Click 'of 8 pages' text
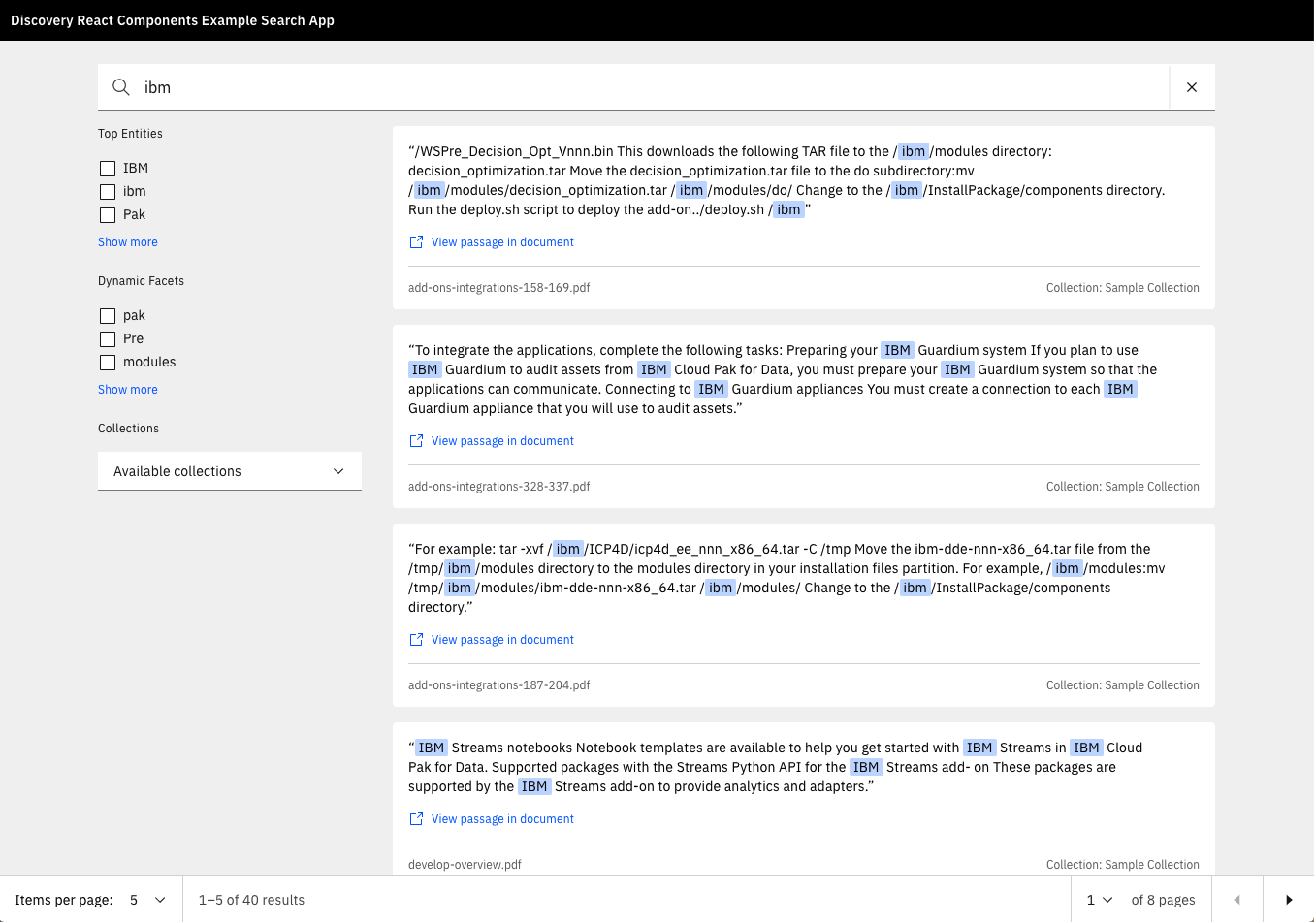This screenshot has width=1316, height=923. 1163,900
